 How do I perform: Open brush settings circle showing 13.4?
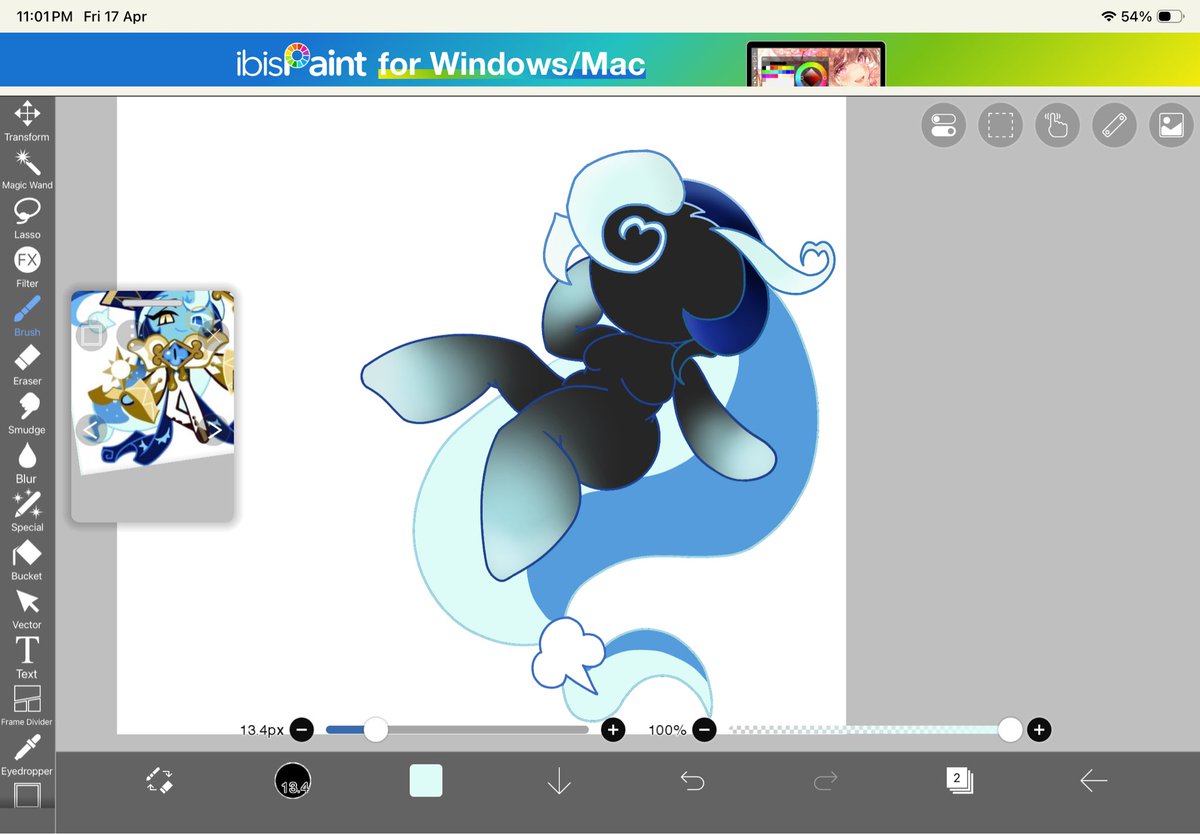pyautogui.click(x=293, y=781)
